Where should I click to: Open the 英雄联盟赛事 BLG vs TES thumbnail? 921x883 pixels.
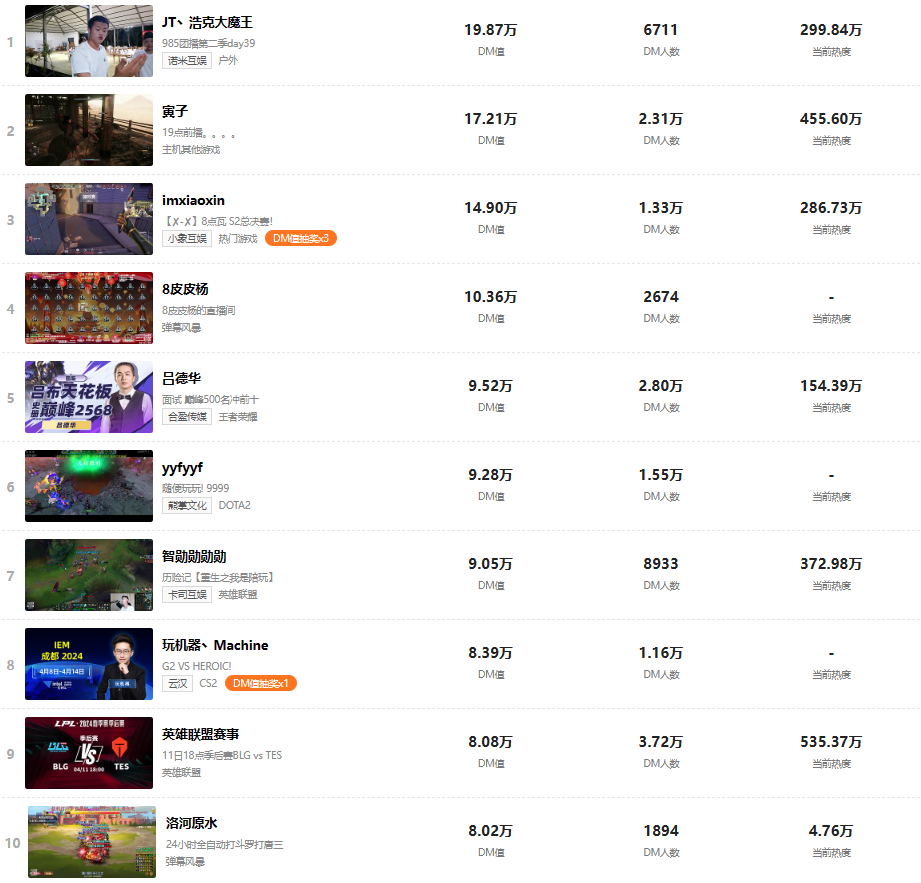point(89,753)
